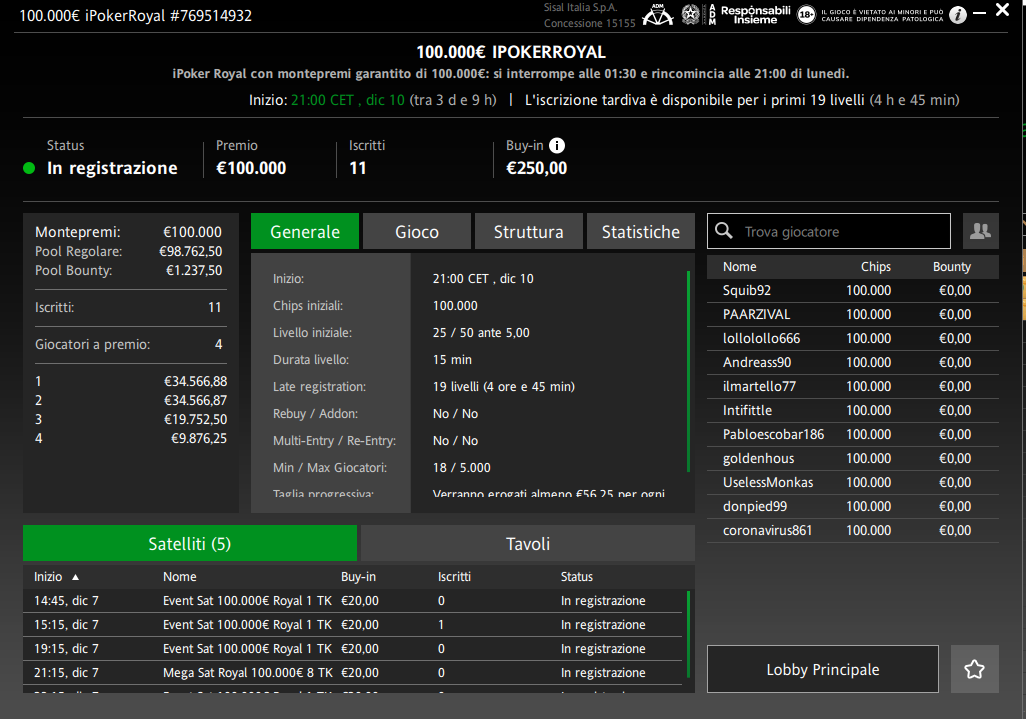The height and width of the screenshot is (719, 1026).
Task: Sort satellites by the Status column
Action: [x=576, y=577]
